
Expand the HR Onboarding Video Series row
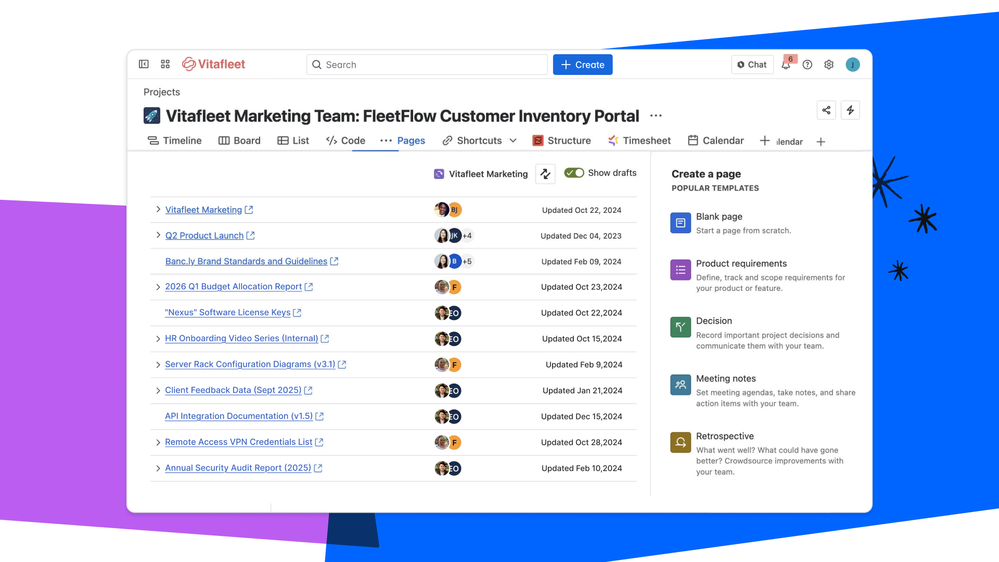(158, 339)
